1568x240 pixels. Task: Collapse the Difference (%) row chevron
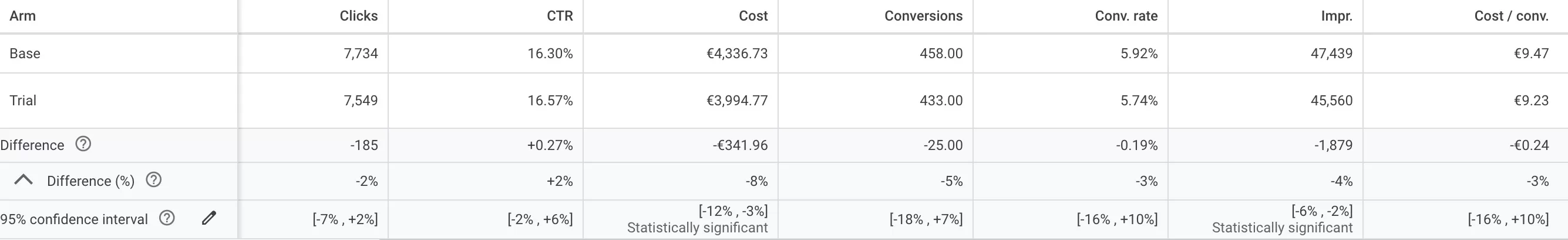coord(23,179)
